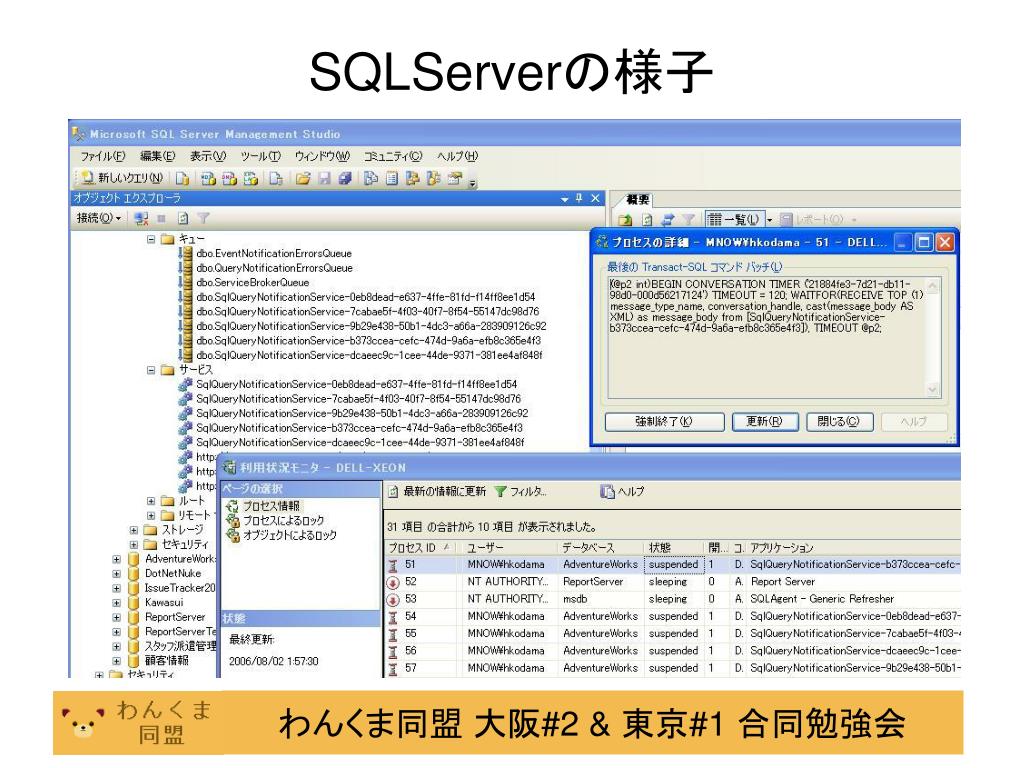Screen dimensions: 1024x768
Task: Click the Template Explorer toolbar icon
Action: pyautogui.click(x=434, y=178)
